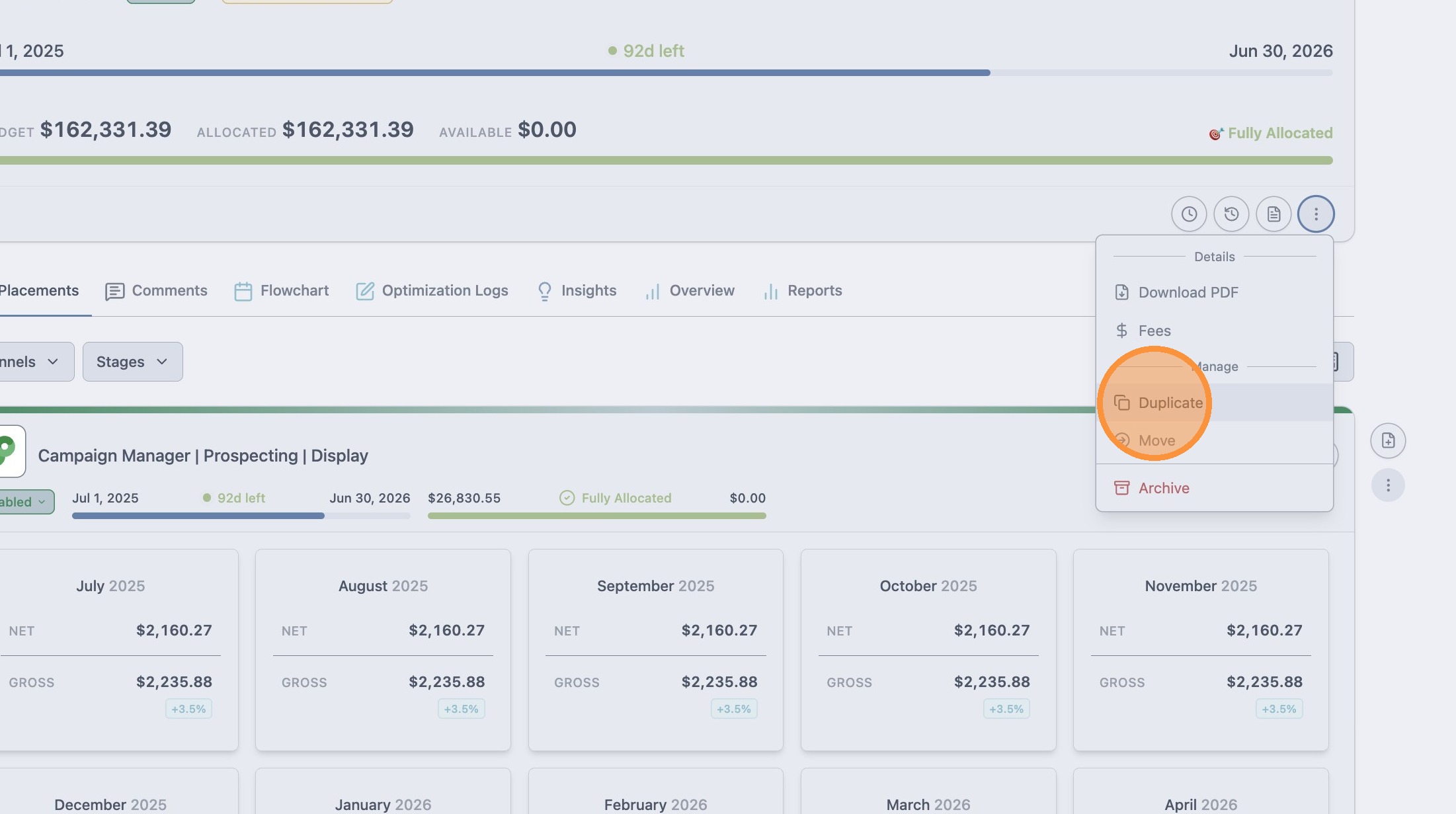Open the October 2025 month card
The width and height of the screenshot is (1456, 814).
click(x=928, y=650)
